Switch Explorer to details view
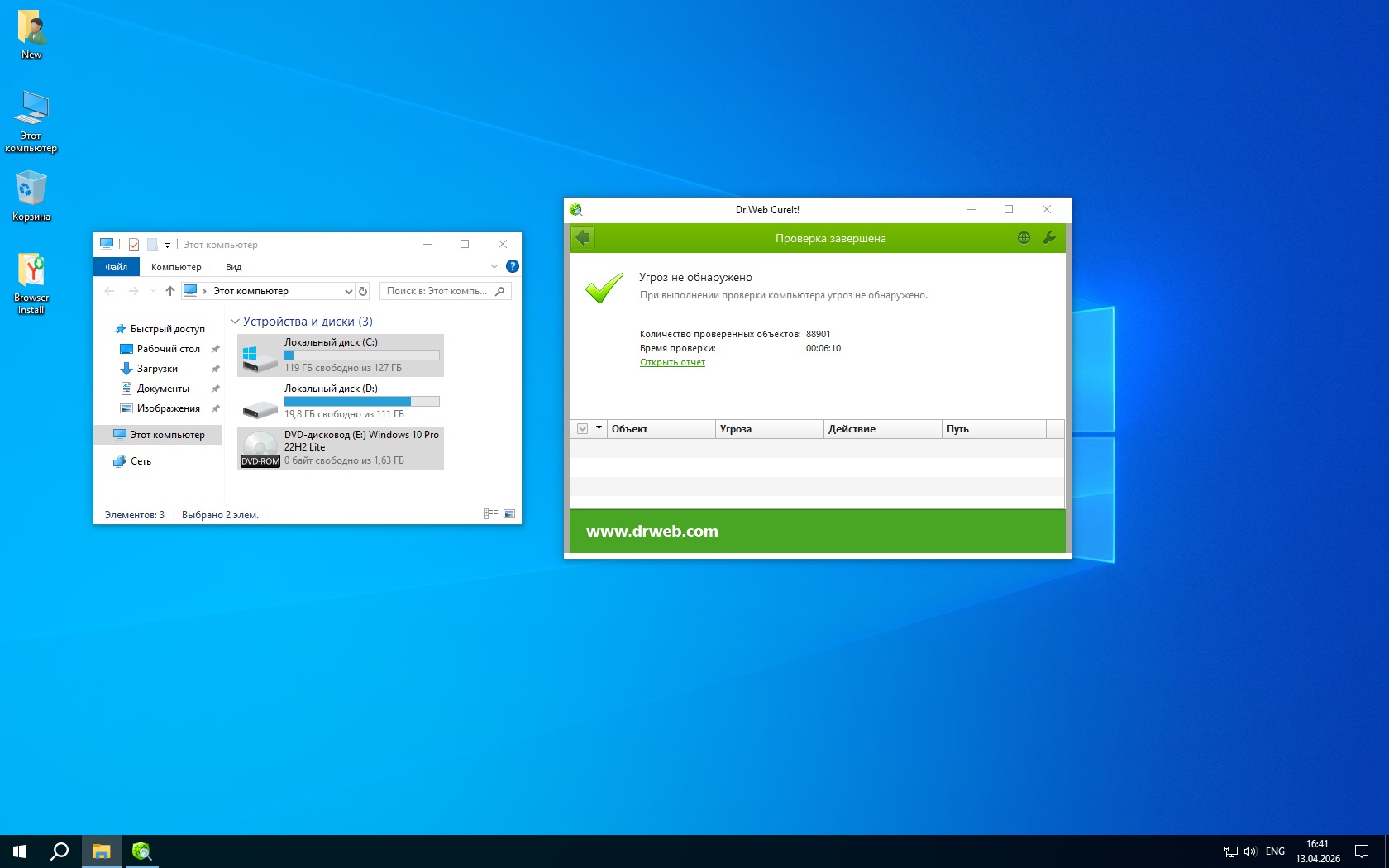Viewport: 1389px width, 868px height. coord(490,514)
